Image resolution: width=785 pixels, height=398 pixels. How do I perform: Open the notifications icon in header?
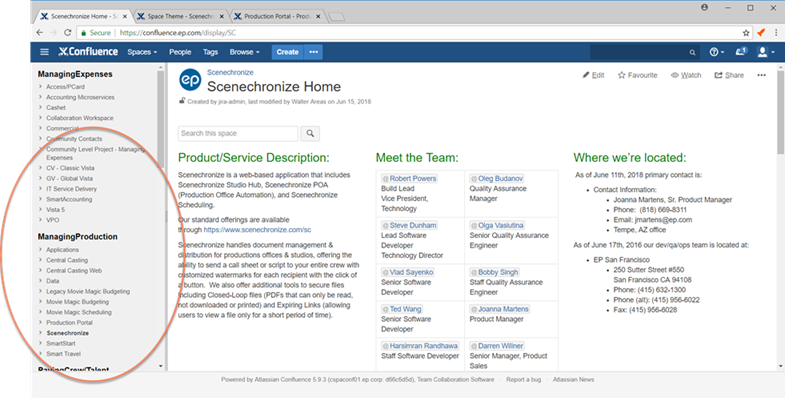[740, 52]
